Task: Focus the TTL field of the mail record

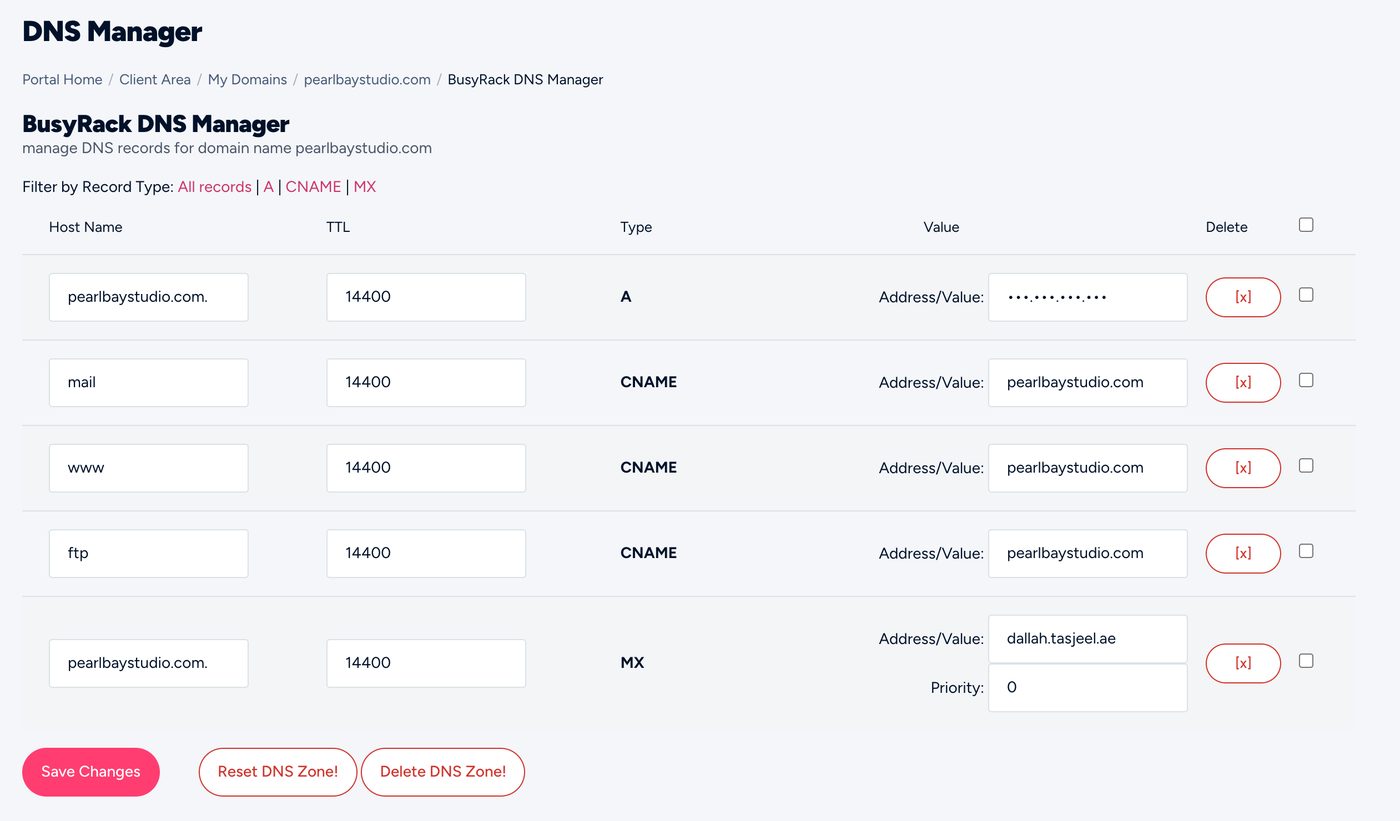Action: [x=426, y=383]
